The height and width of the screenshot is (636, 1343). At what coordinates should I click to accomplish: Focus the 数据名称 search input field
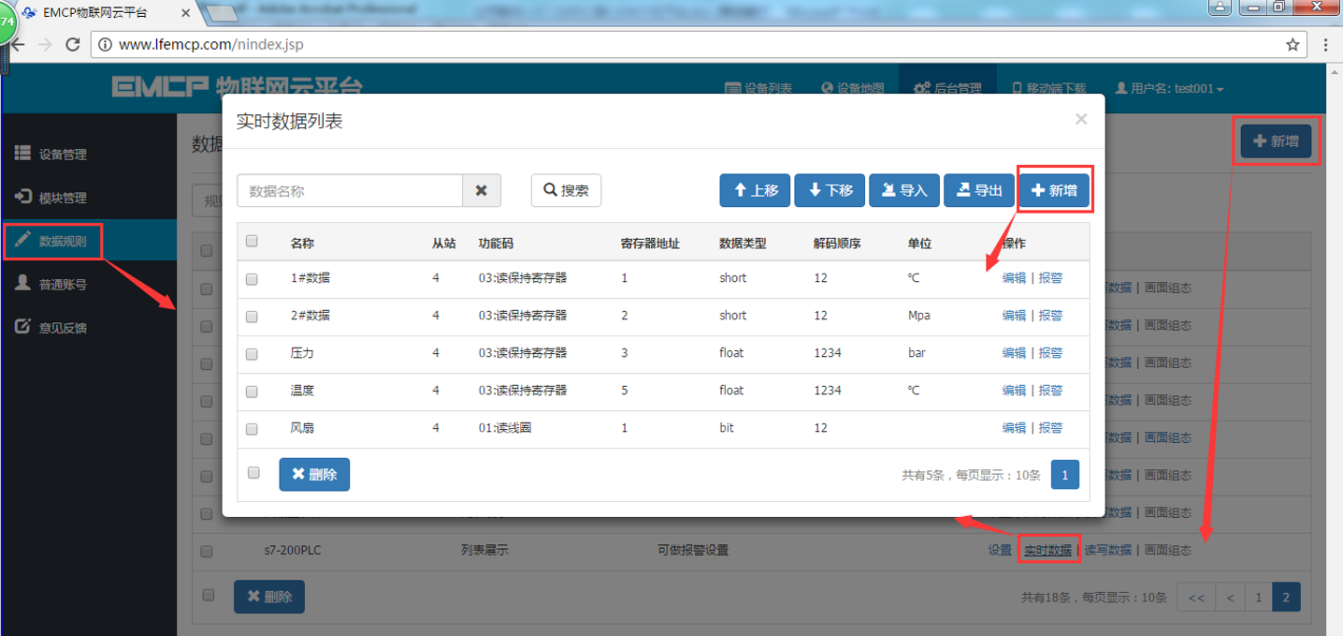[x=350, y=190]
